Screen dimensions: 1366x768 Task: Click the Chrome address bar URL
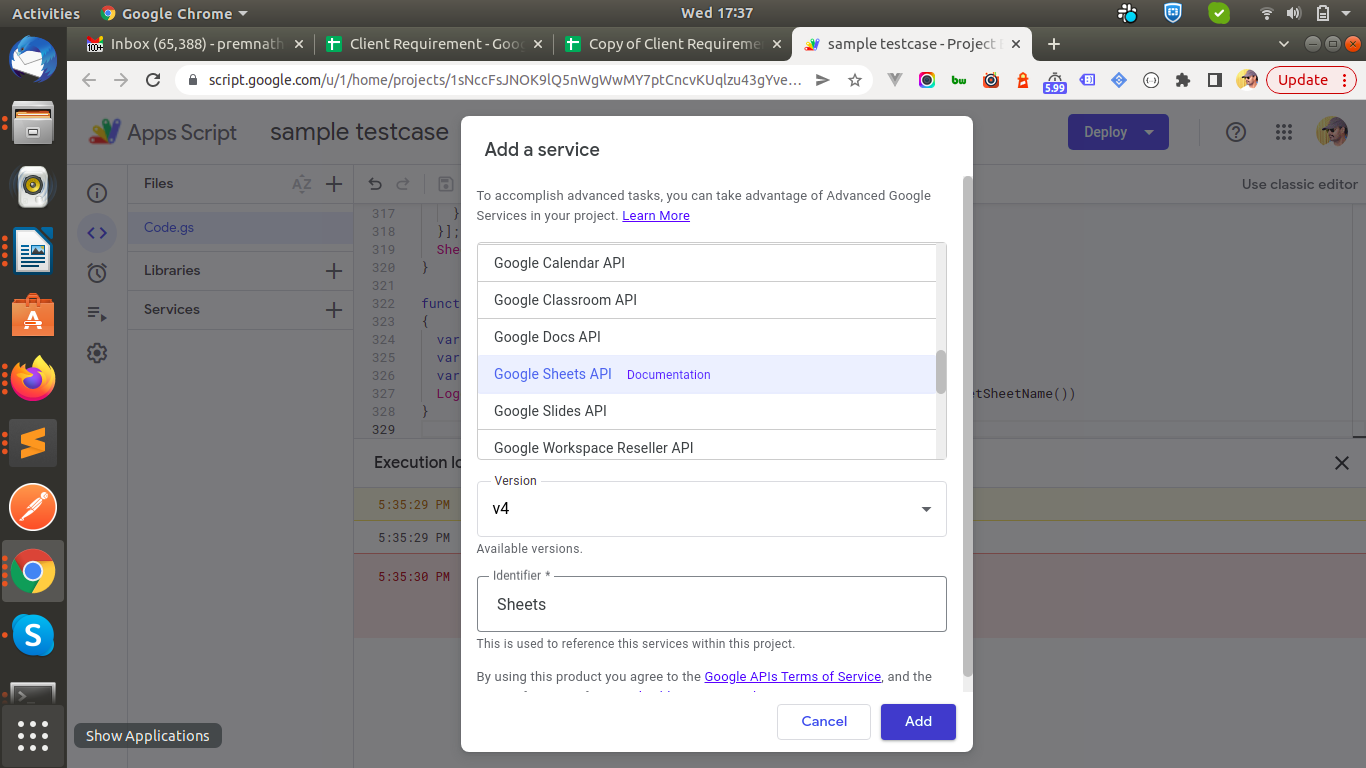pyautogui.click(x=505, y=80)
